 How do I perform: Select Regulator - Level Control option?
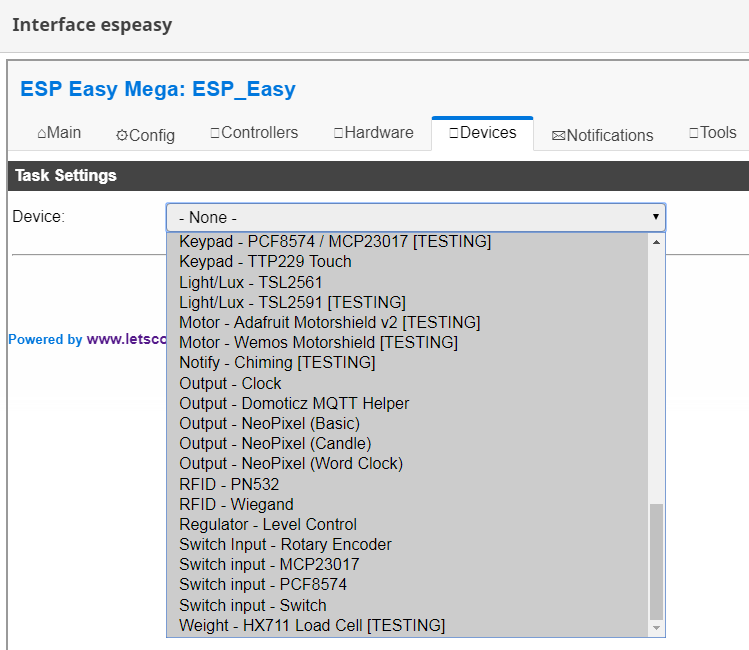pyautogui.click(x=408, y=524)
